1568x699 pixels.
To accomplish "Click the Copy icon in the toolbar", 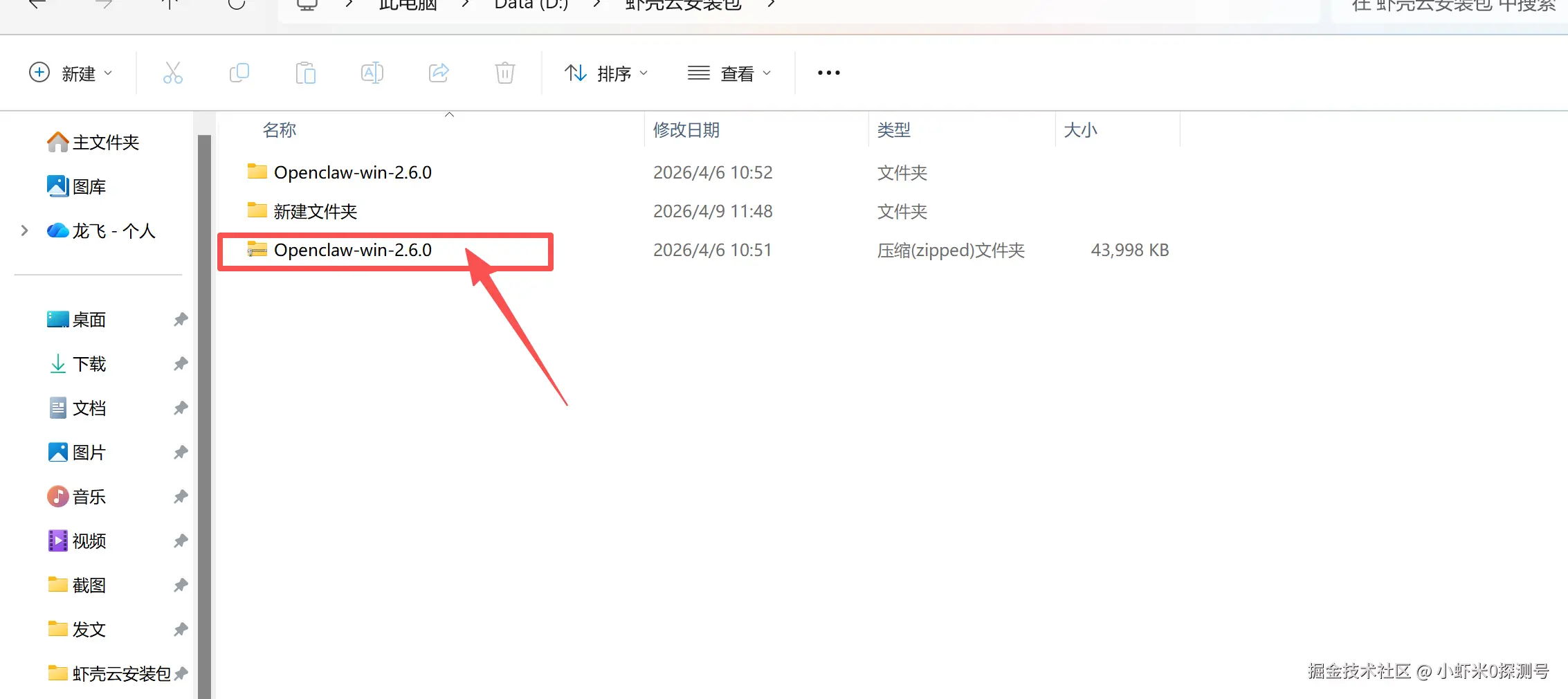I will (239, 73).
